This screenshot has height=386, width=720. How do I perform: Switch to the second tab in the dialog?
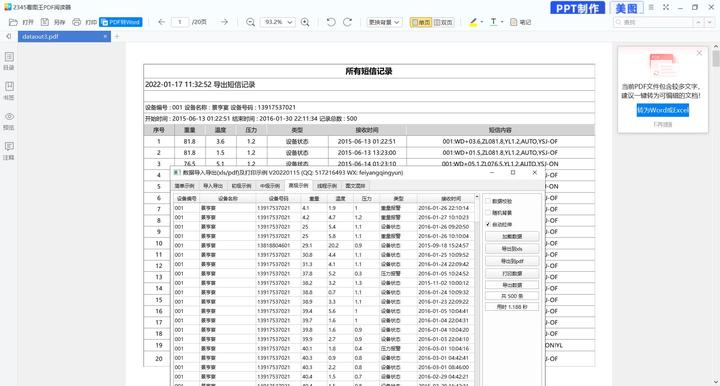click(213, 186)
